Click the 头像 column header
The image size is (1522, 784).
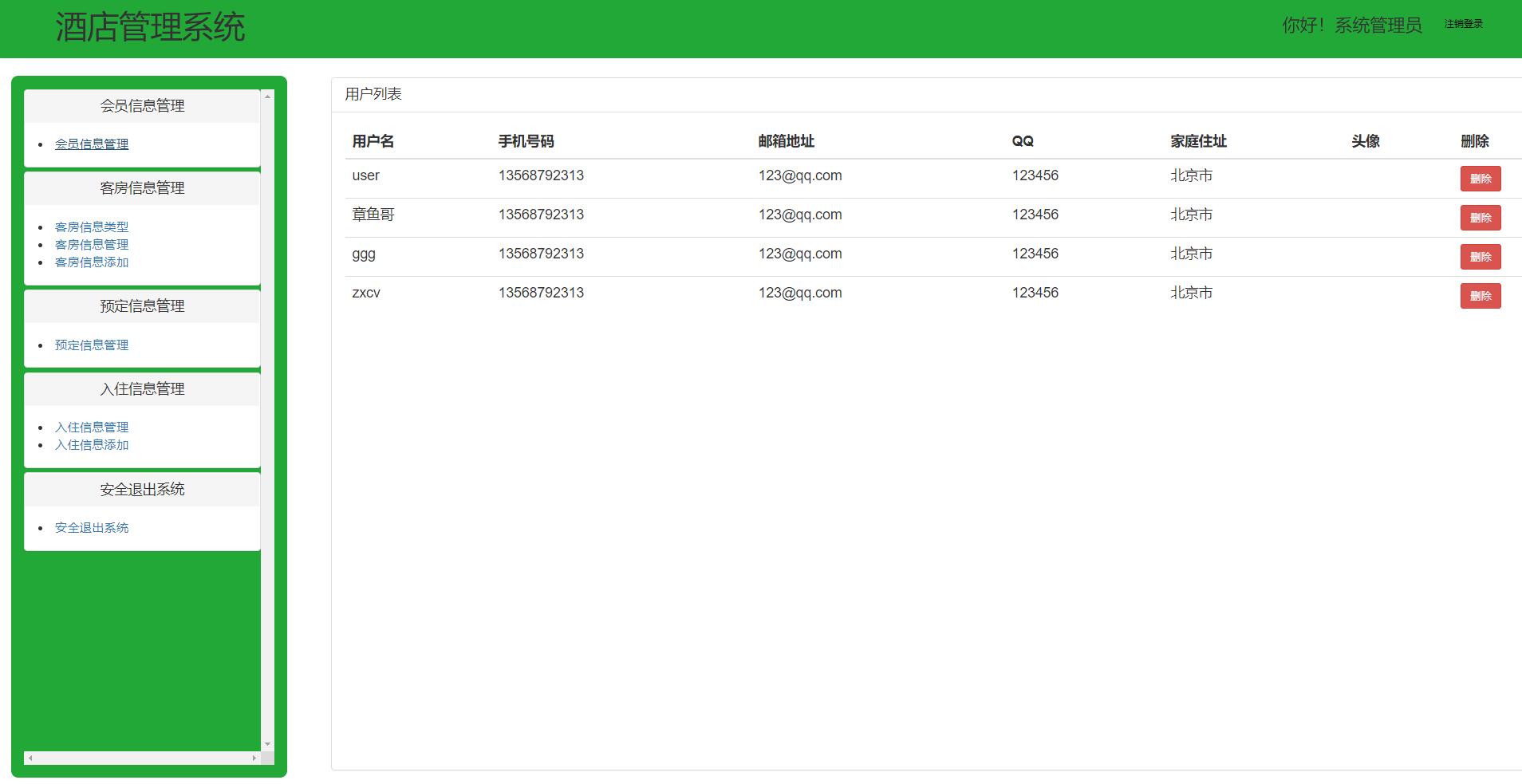coord(1366,141)
